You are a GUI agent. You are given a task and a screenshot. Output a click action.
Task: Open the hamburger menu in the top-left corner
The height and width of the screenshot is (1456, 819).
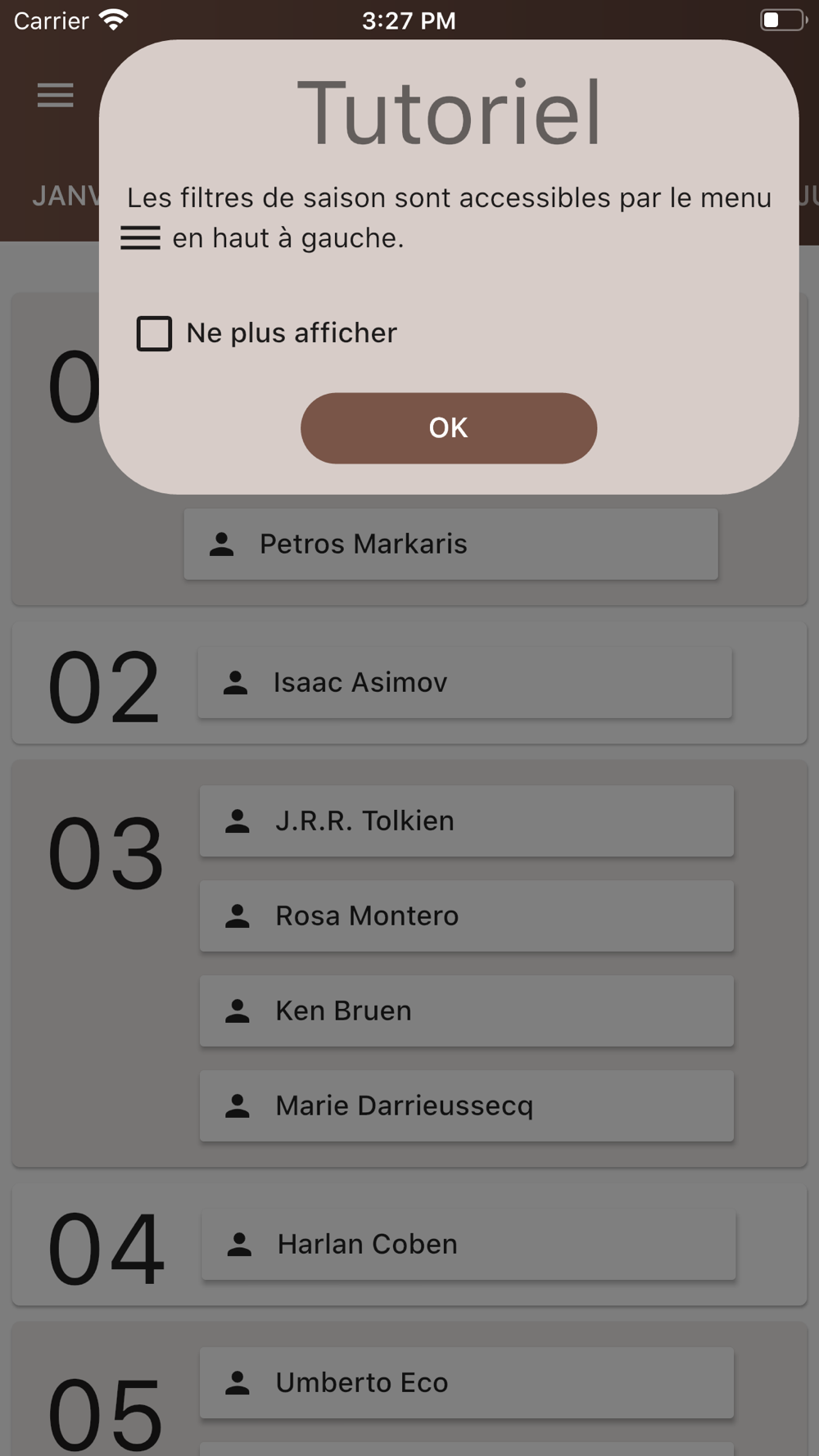(56, 96)
